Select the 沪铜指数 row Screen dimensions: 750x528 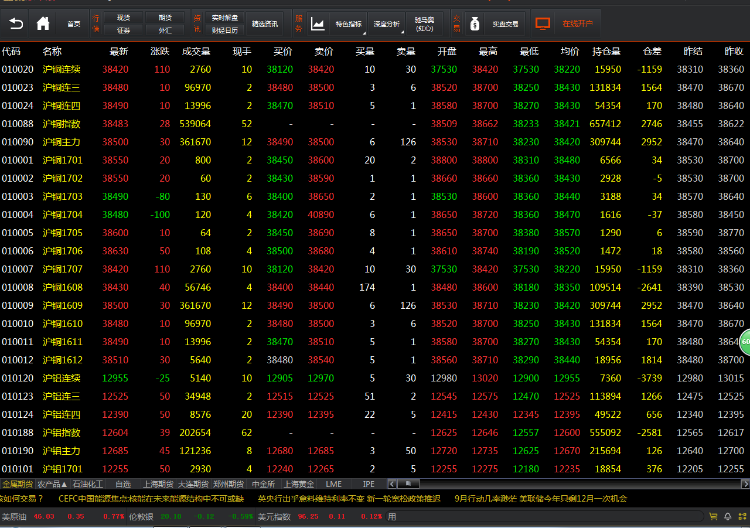[375, 124]
